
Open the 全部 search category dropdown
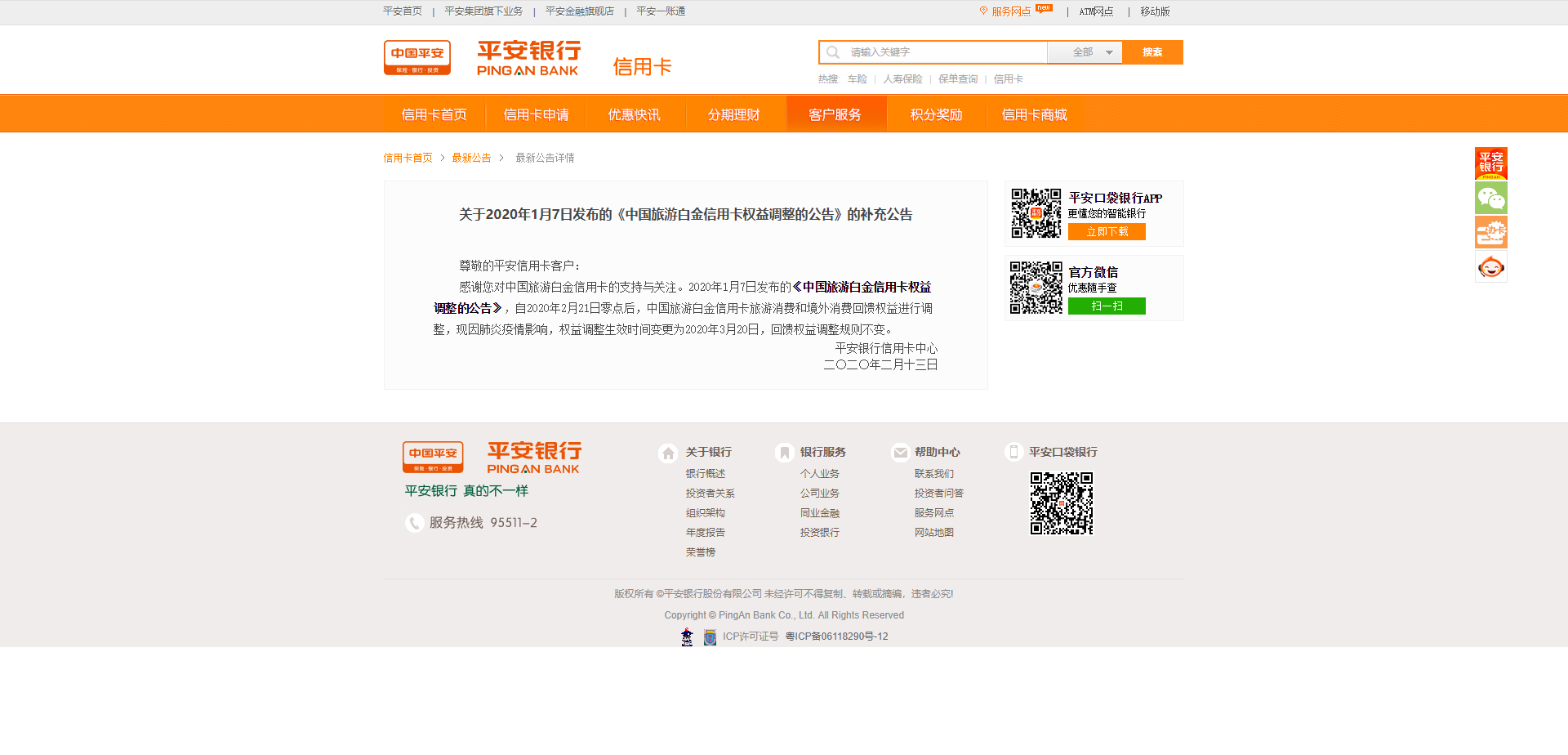pyautogui.click(x=1085, y=52)
